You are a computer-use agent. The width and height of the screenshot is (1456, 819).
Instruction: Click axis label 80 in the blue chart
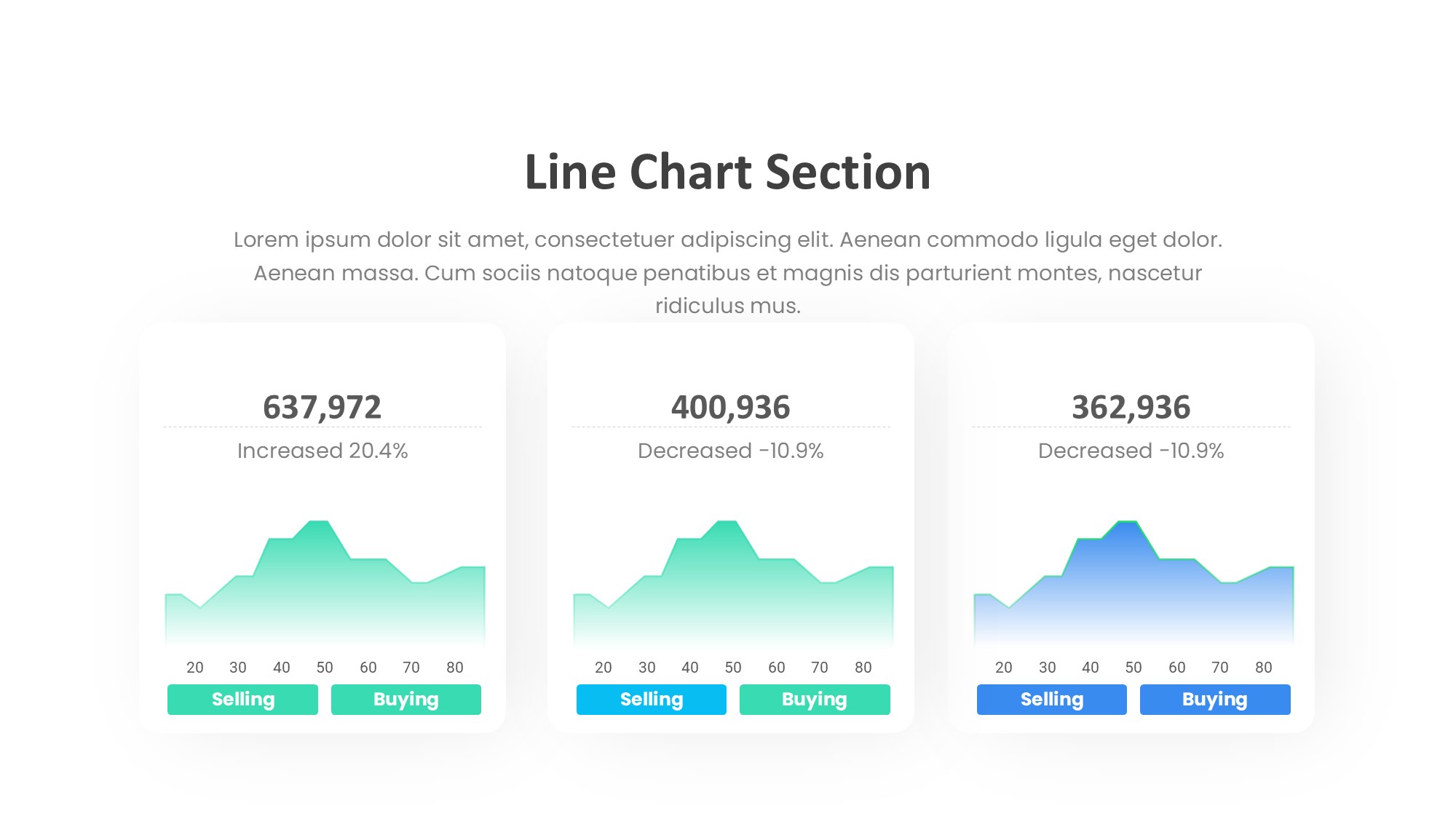coord(1263,668)
